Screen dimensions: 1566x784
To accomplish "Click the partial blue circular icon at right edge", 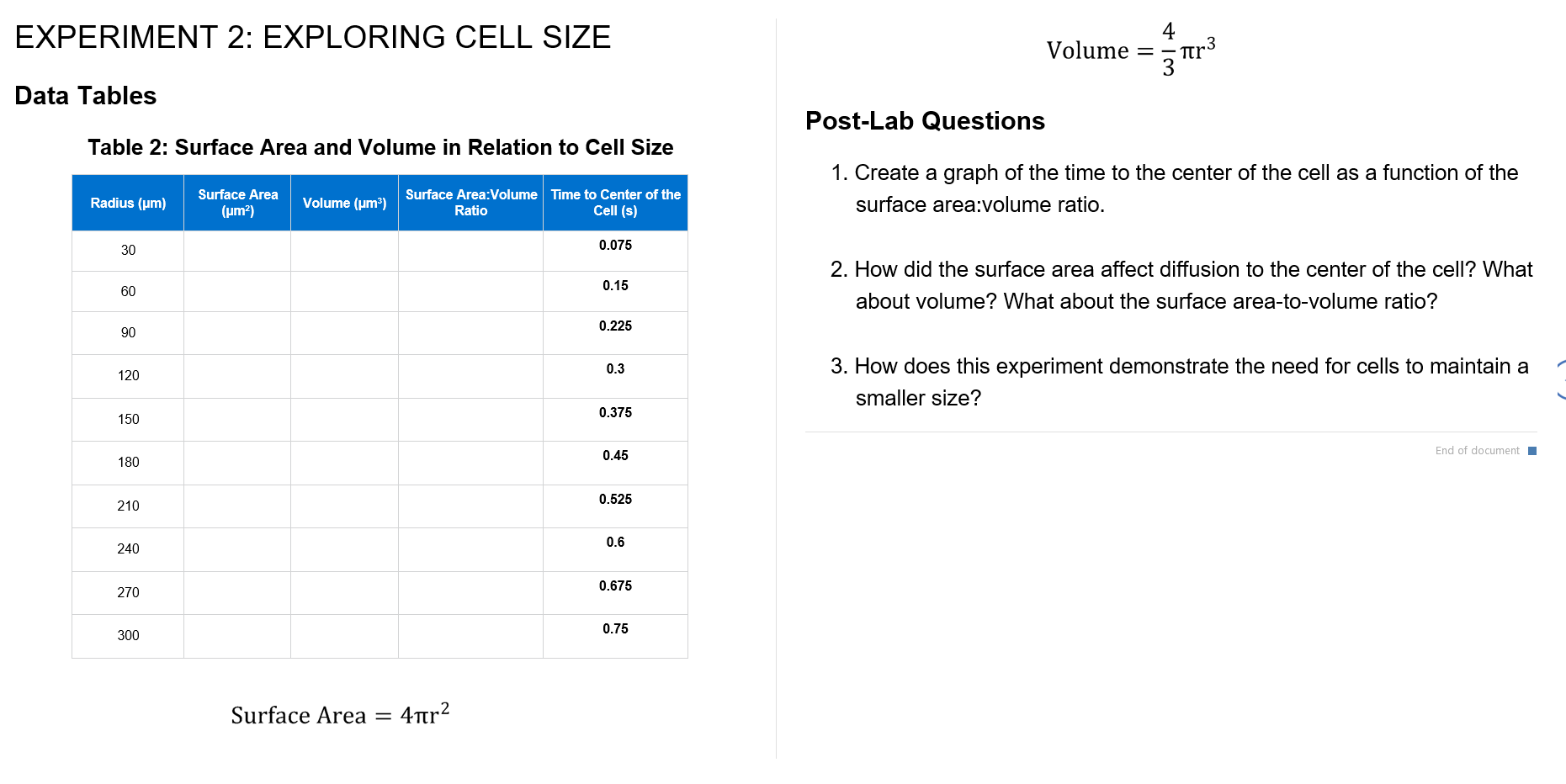I will [1561, 379].
